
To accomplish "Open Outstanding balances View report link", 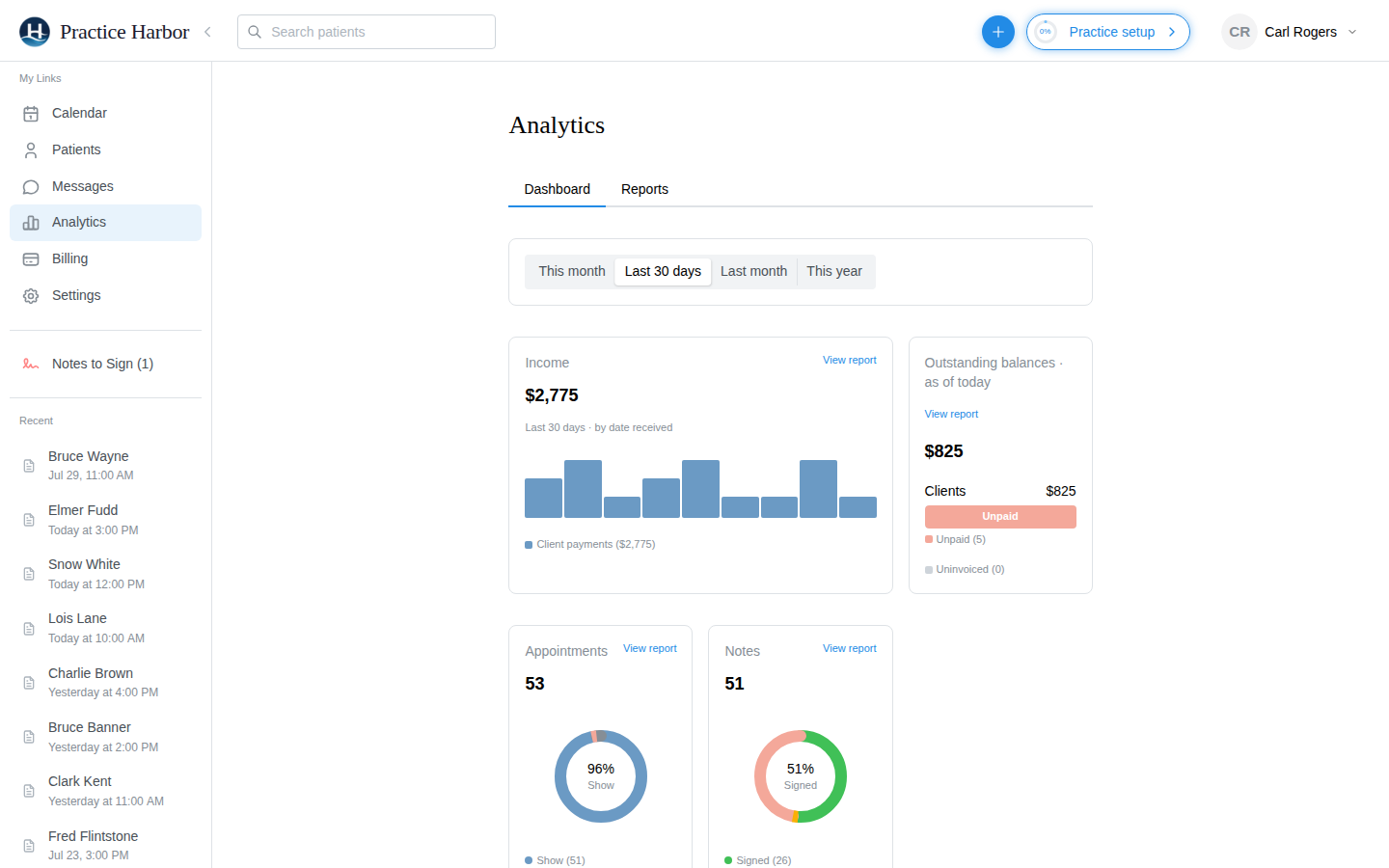I will (951, 414).
